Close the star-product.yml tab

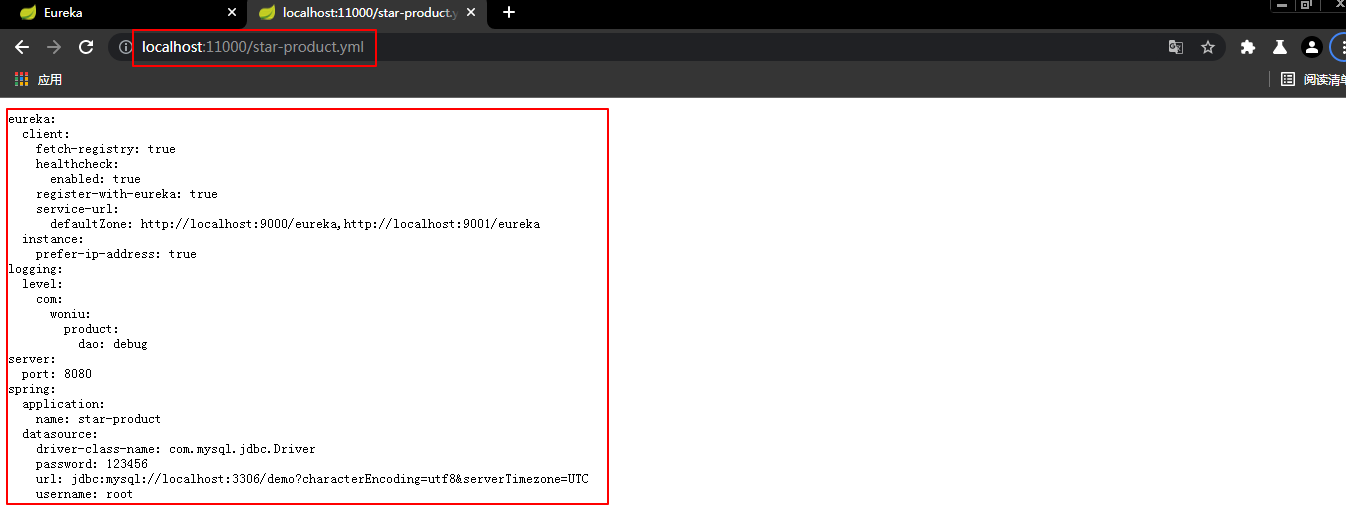tap(471, 13)
